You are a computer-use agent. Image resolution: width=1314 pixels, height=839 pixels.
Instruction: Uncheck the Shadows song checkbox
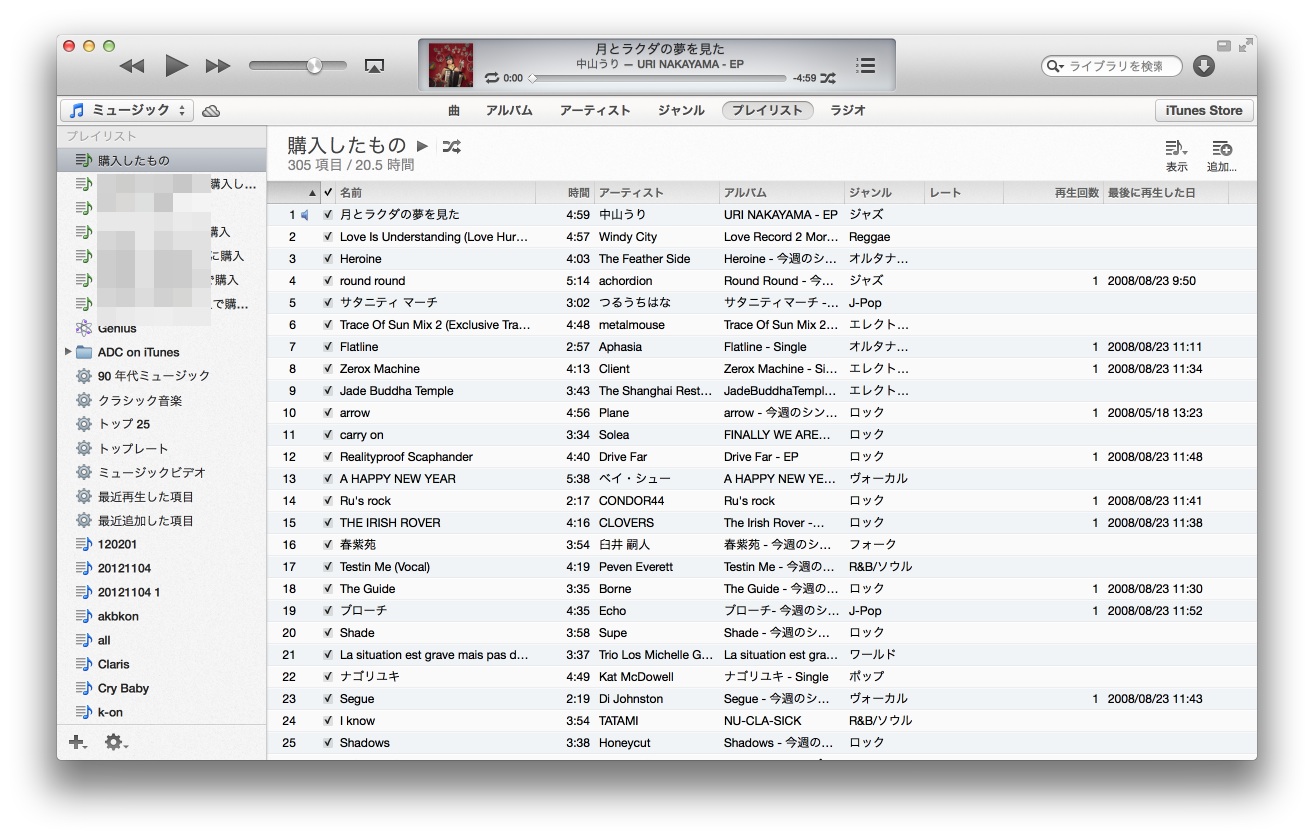[328, 743]
